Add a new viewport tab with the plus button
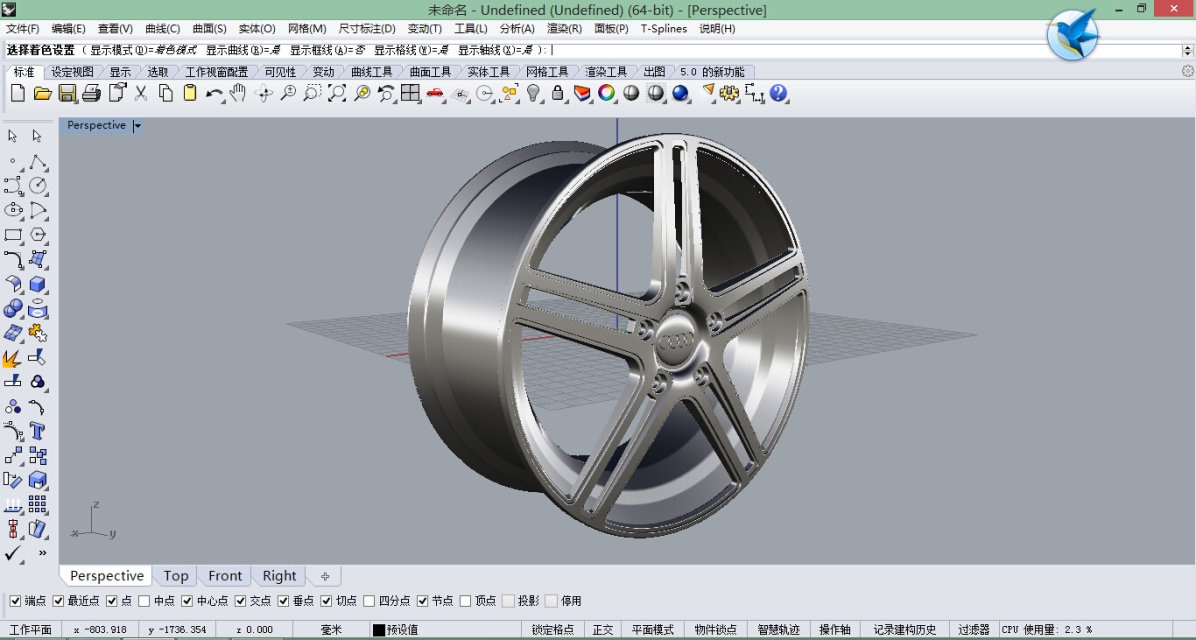The image size is (1196, 640). [325, 576]
